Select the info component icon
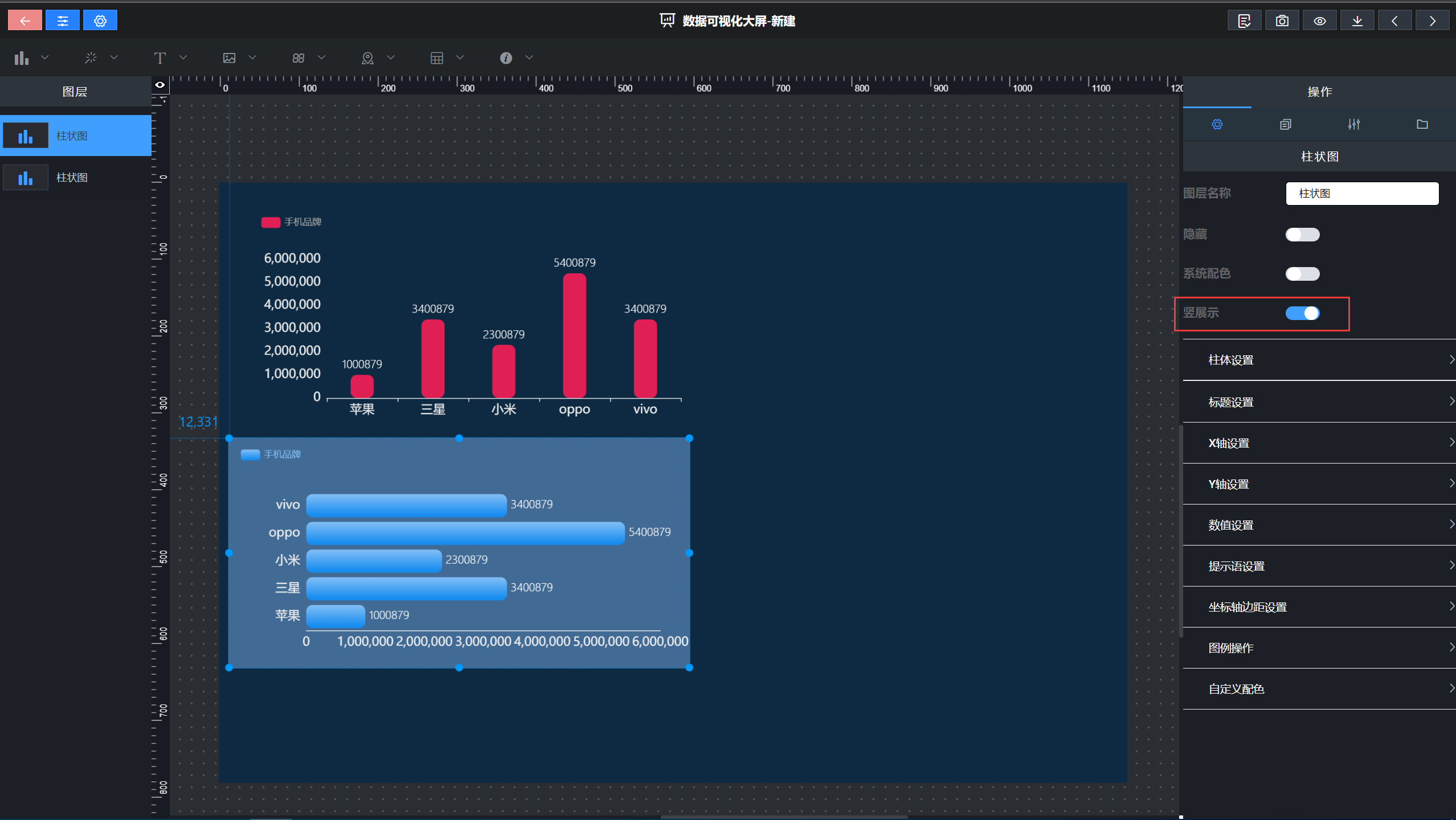Viewport: 1456px width, 820px height. (506, 58)
